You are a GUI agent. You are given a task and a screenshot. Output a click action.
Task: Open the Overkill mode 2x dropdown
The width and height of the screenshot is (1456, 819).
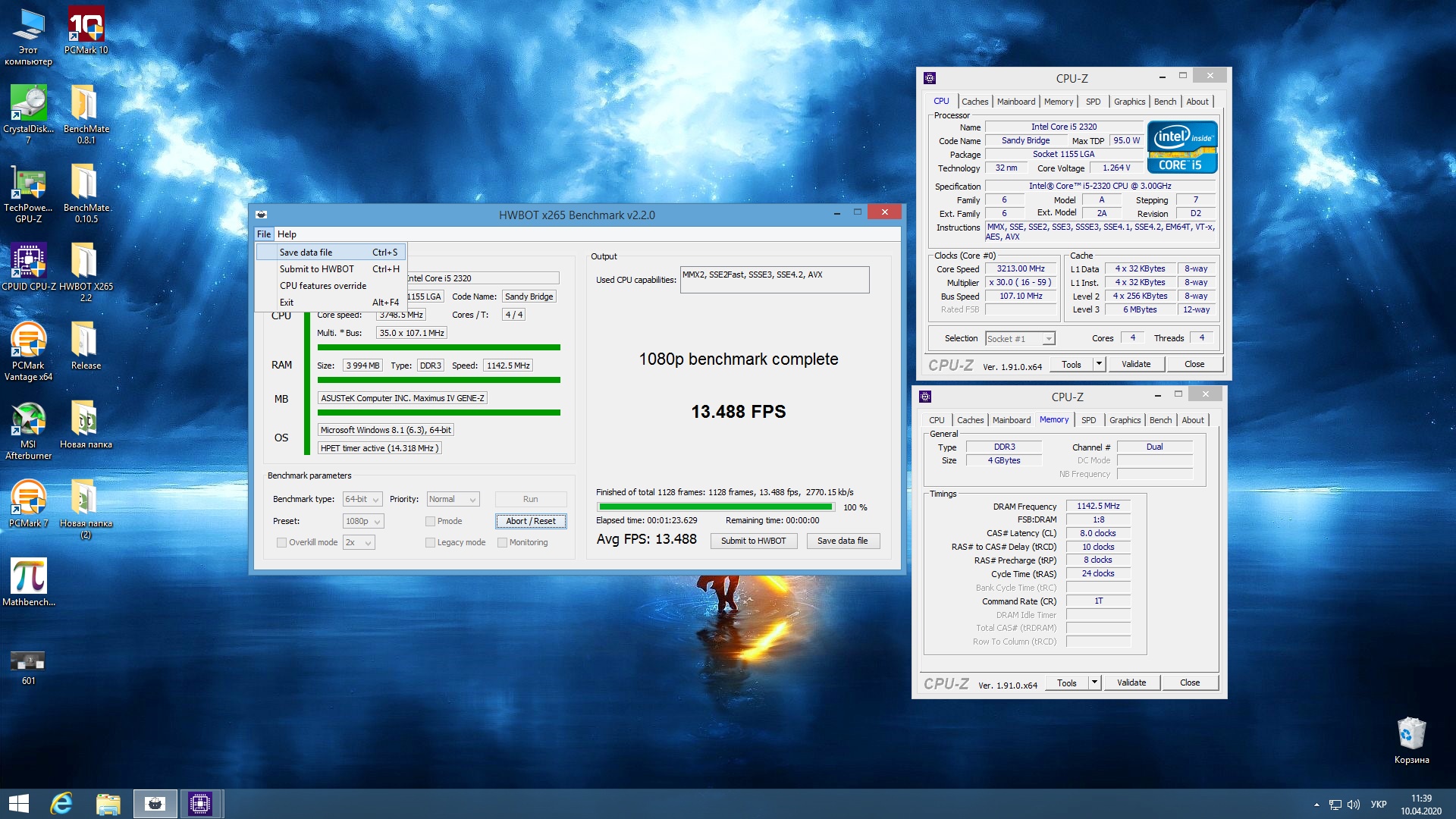[x=359, y=542]
